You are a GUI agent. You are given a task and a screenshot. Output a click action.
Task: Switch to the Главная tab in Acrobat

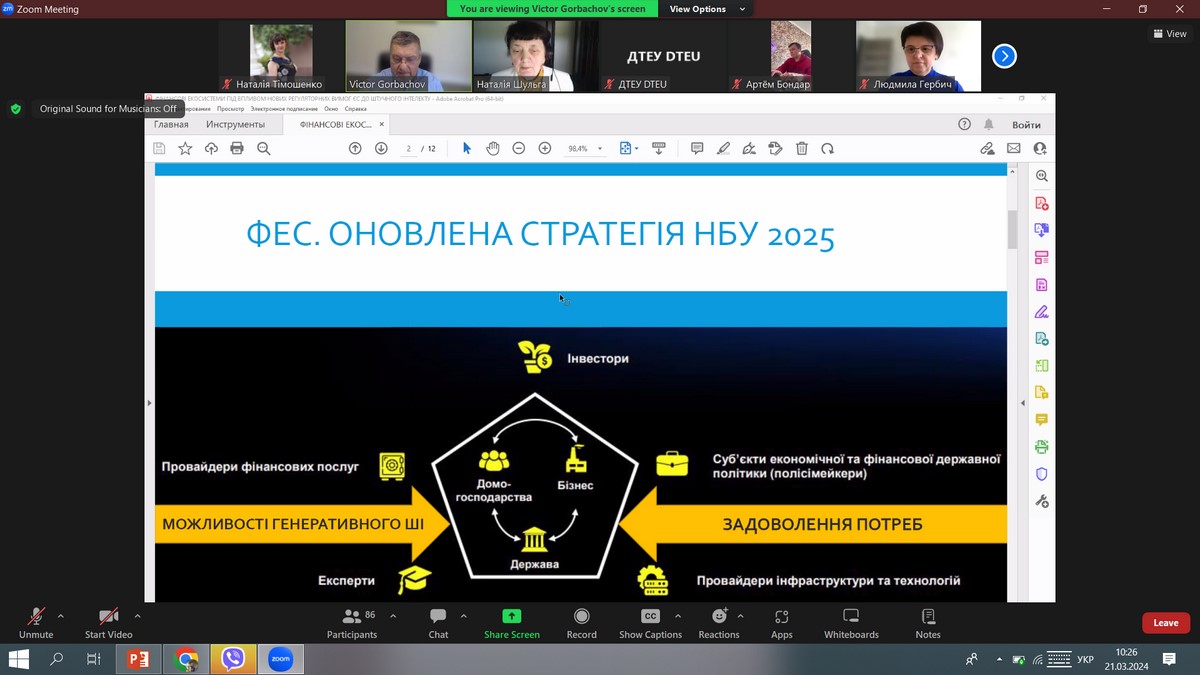[x=171, y=125]
